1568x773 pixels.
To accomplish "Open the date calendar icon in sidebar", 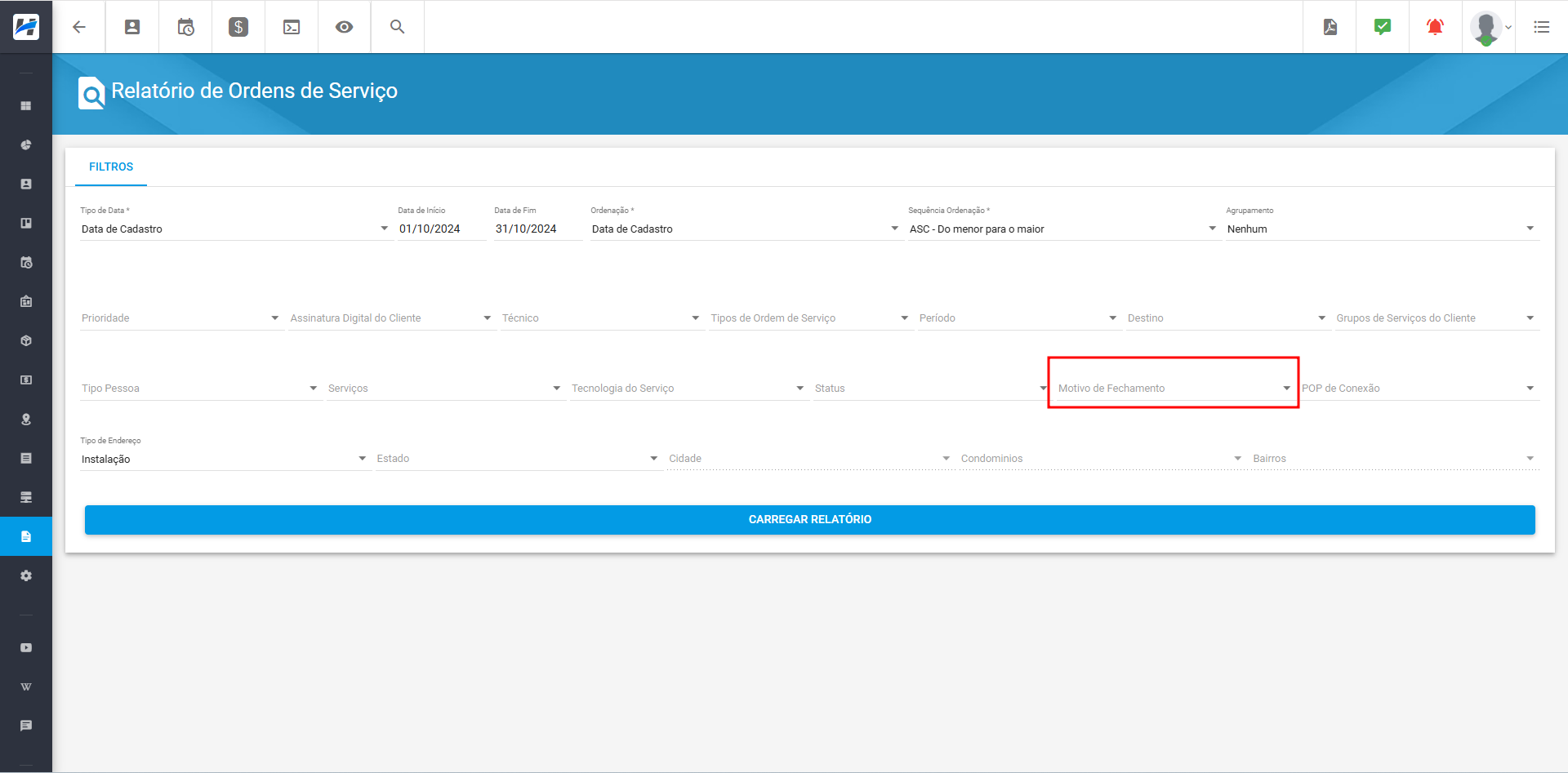I will pyautogui.click(x=26, y=302).
